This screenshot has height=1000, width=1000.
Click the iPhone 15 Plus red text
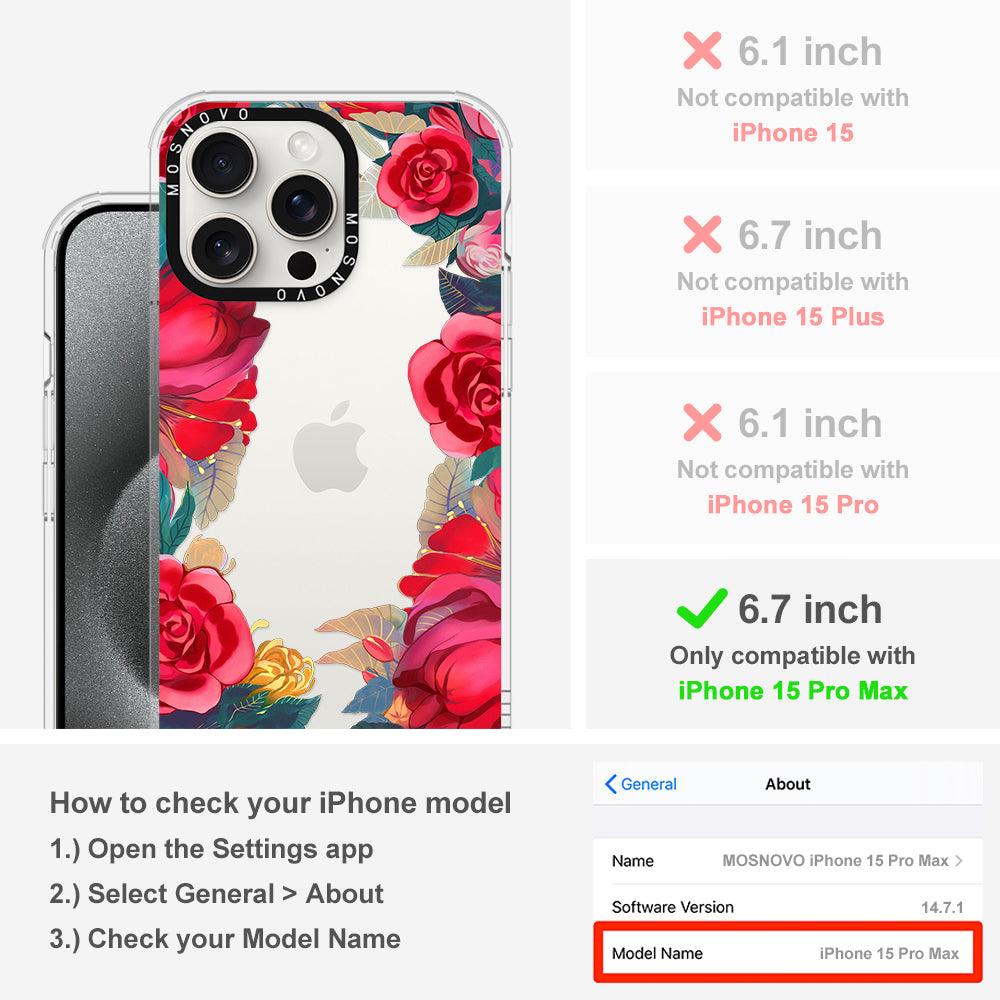pos(793,316)
